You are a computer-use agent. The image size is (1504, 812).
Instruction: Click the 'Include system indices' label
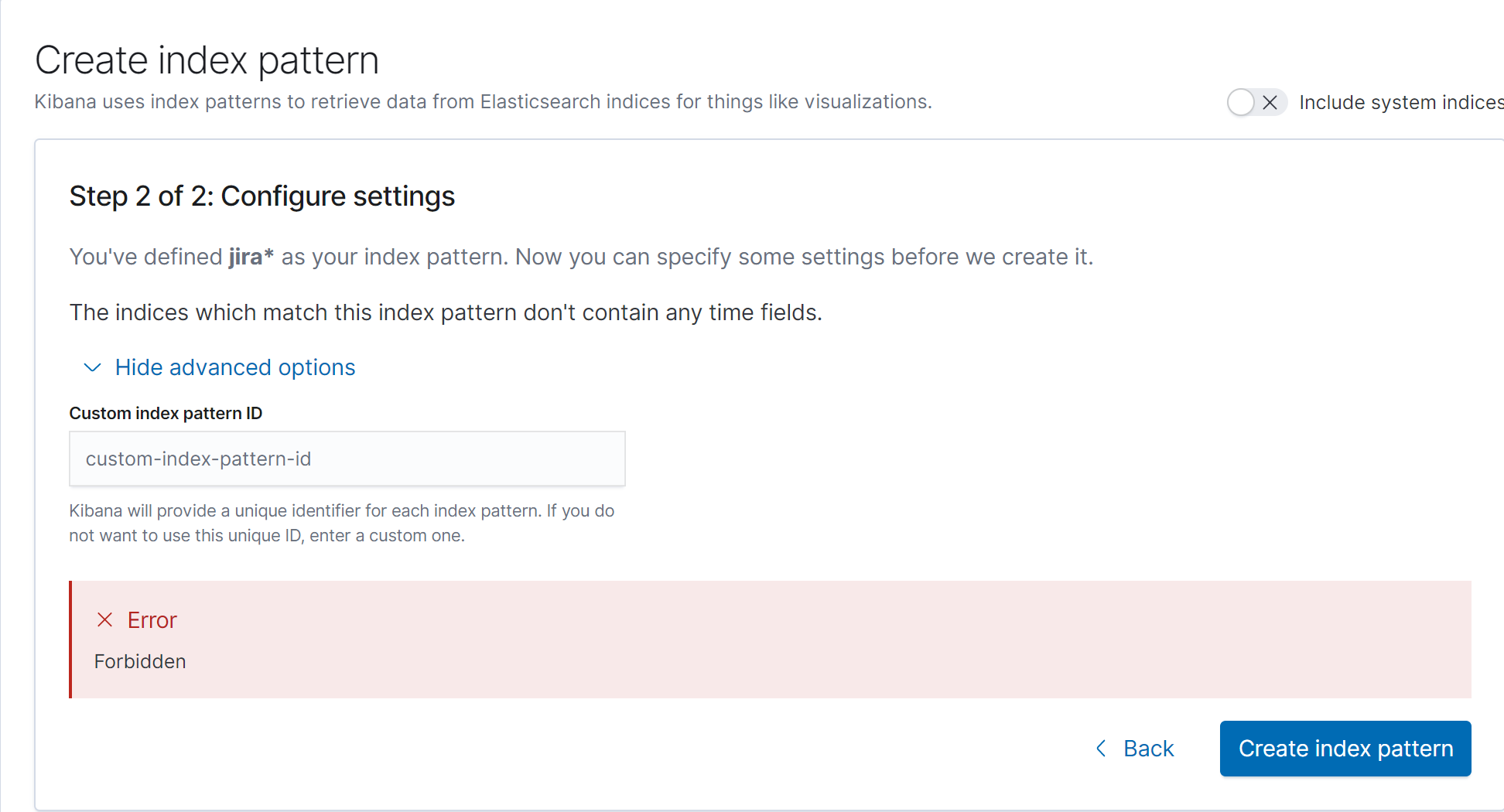point(1400,102)
